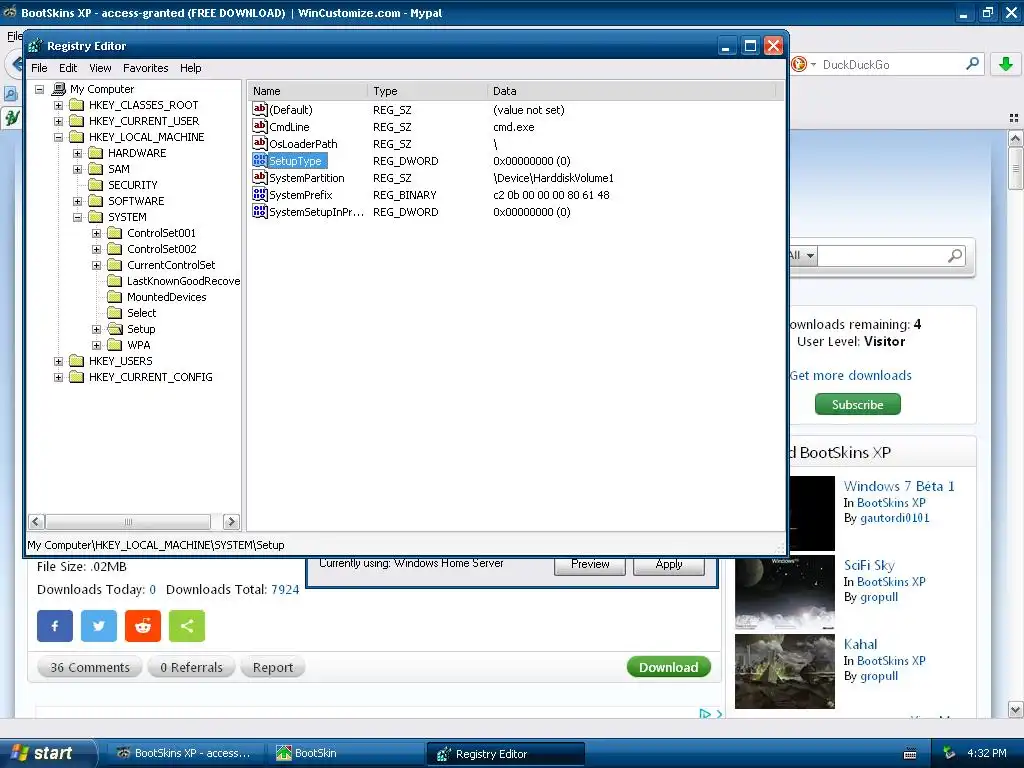Image resolution: width=1024 pixels, height=768 pixels.
Task: Expand the WPA key
Action: coord(96,345)
